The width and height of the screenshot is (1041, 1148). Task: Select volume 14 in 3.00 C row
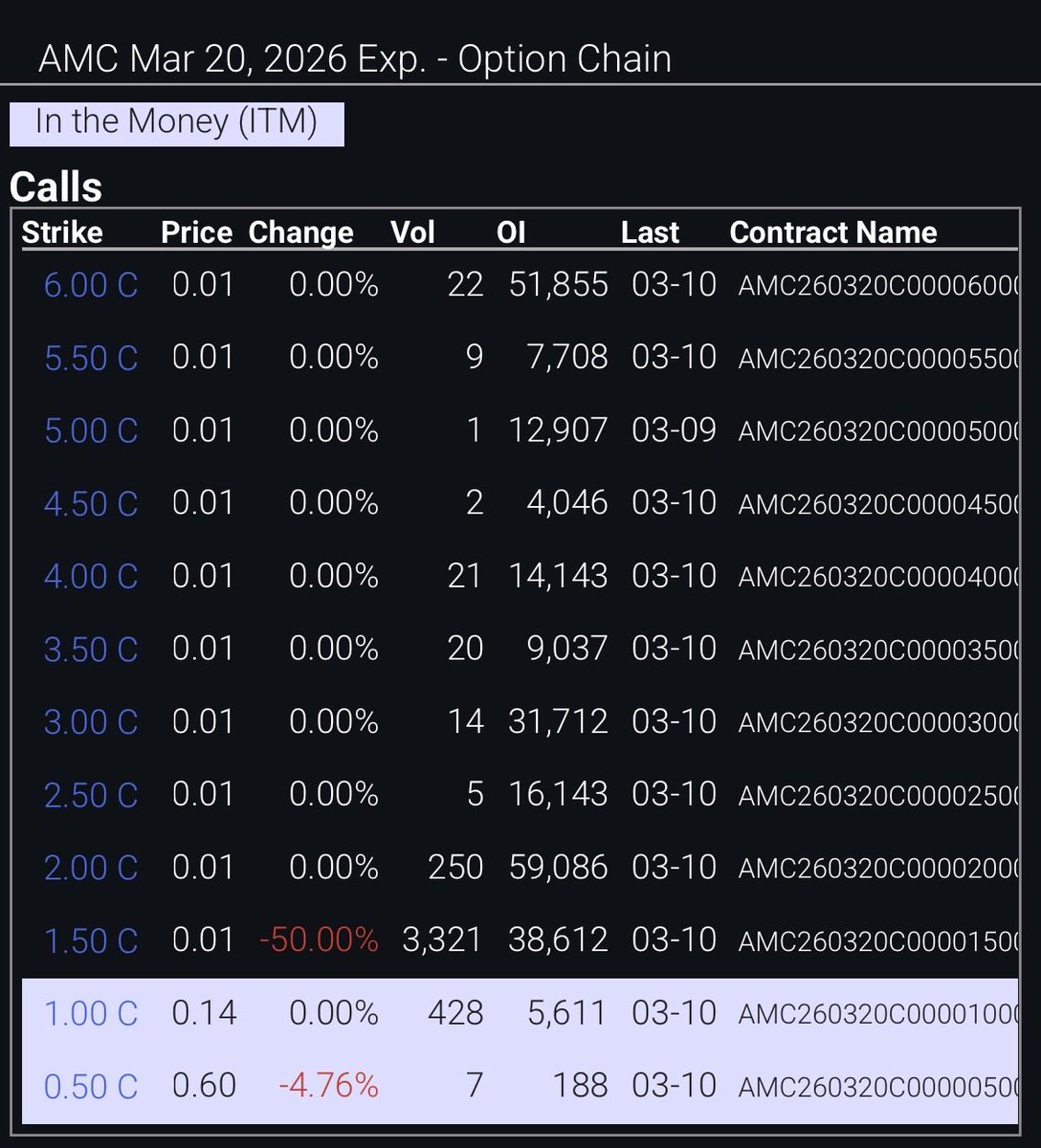coord(465,722)
